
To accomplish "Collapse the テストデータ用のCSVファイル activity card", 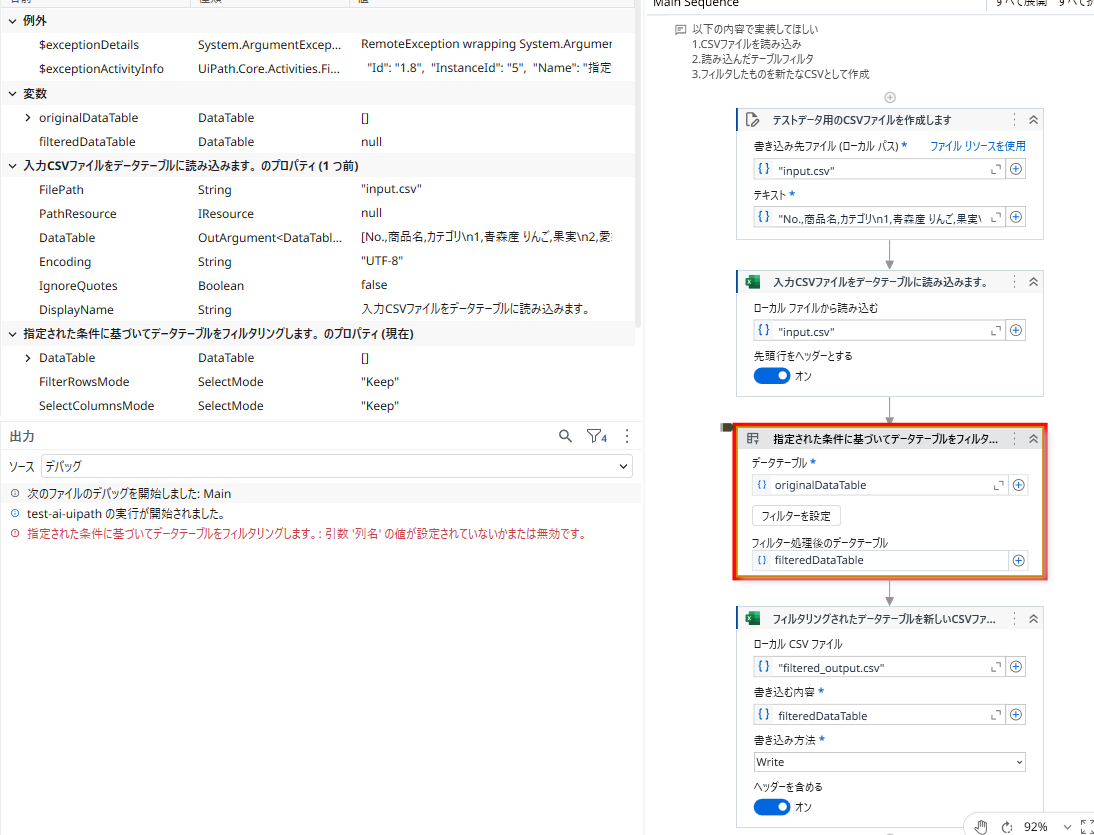I will (x=1033, y=120).
